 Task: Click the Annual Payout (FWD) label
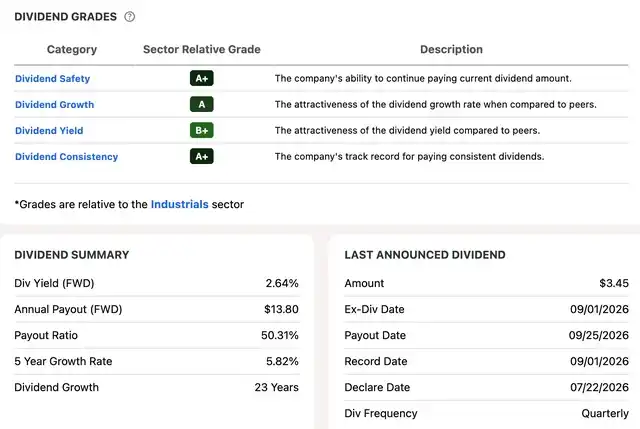pos(68,309)
